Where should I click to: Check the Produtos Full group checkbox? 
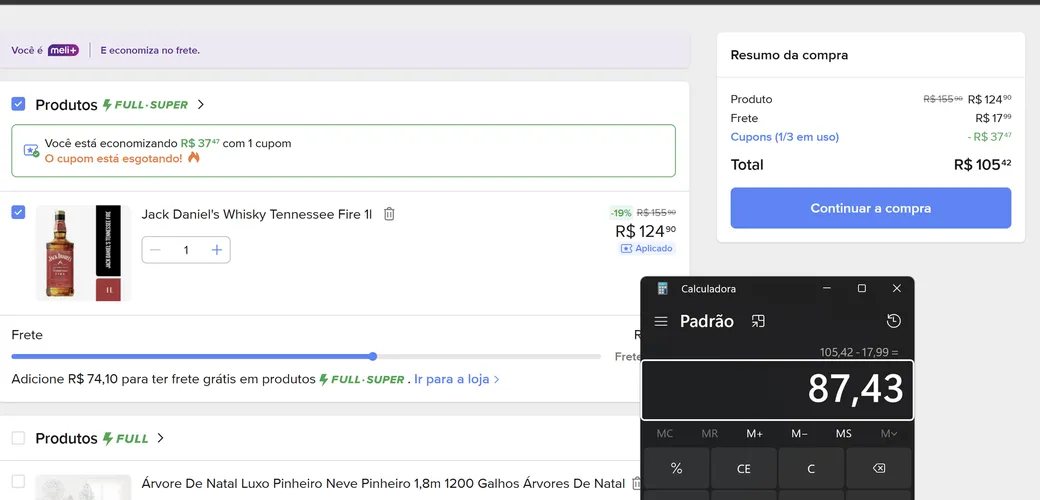click(x=19, y=438)
